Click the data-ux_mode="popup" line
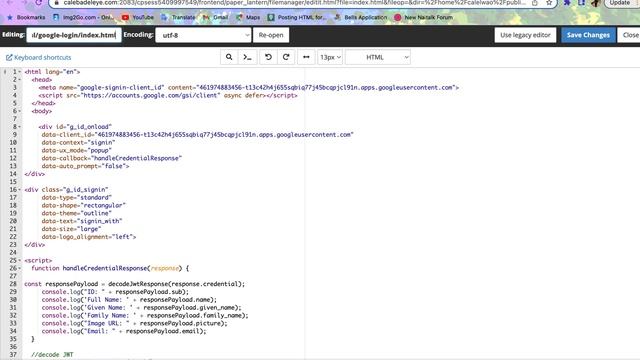Viewport: 640px width, 360px height. (x=76, y=150)
